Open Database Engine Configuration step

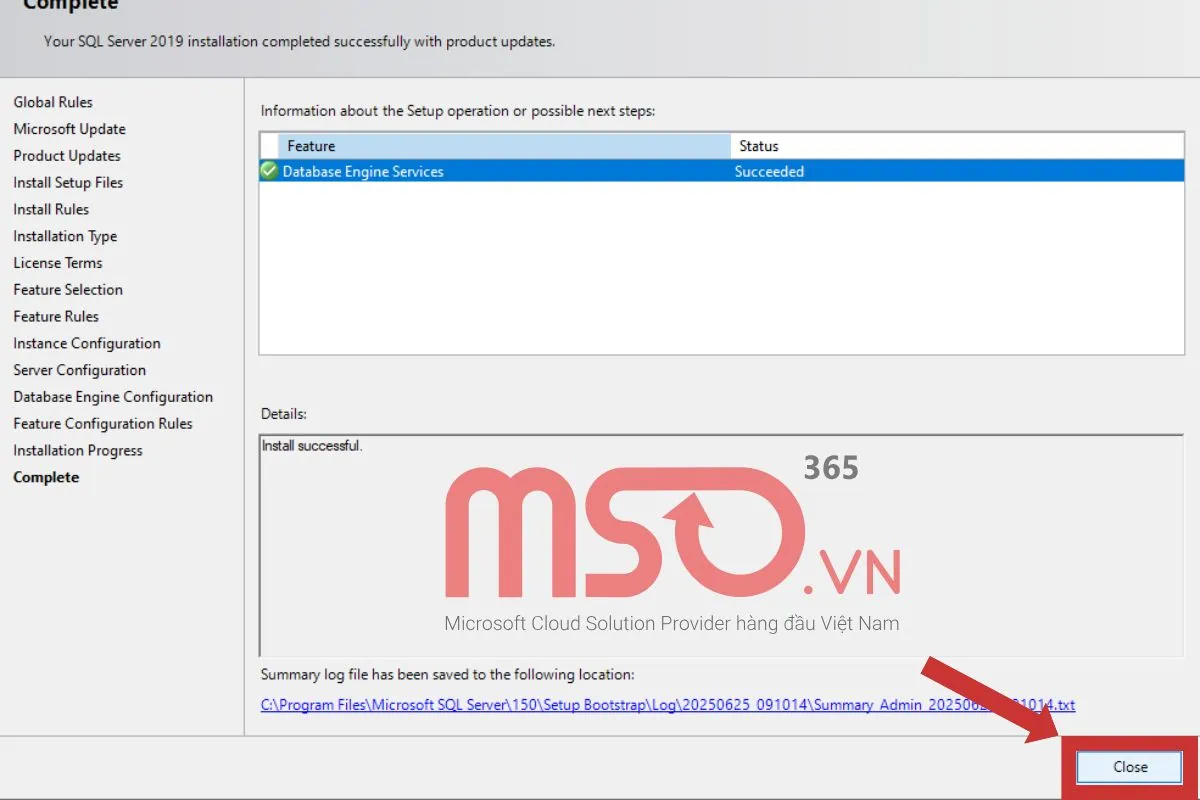pos(113,396)
